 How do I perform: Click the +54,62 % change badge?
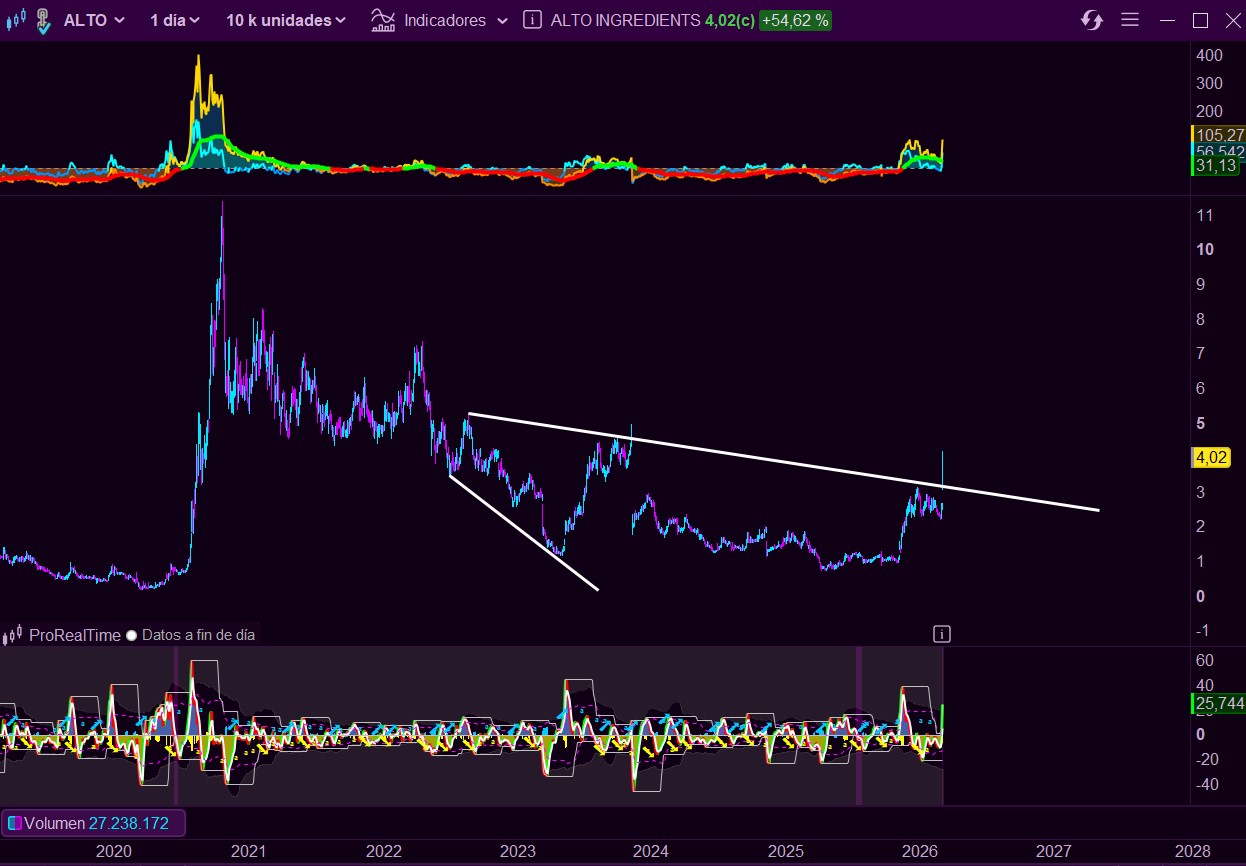tap(794, 20)
